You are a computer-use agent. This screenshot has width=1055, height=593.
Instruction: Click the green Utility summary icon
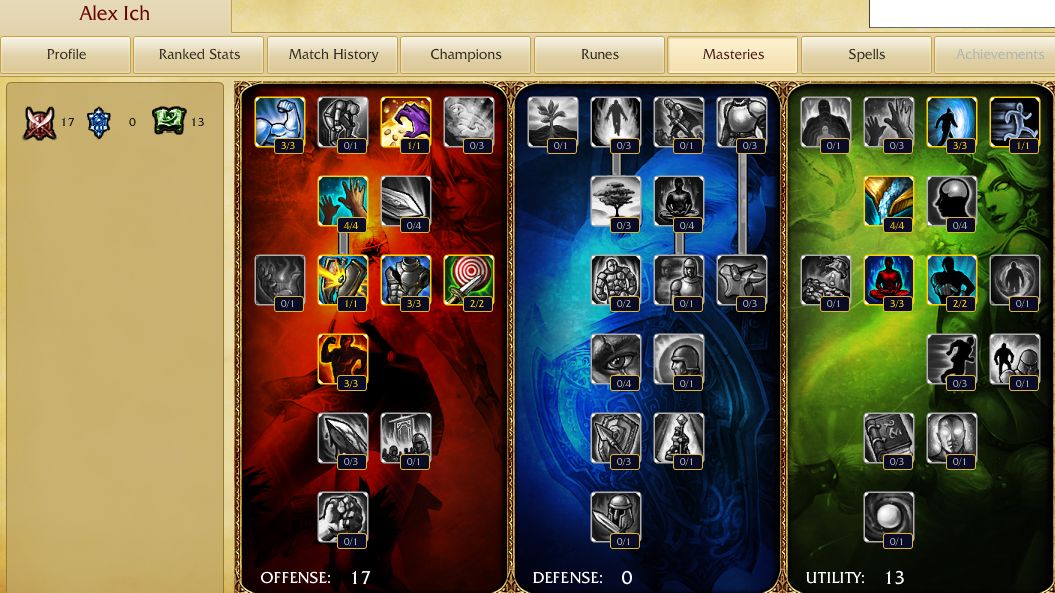[x=168, y=121]
